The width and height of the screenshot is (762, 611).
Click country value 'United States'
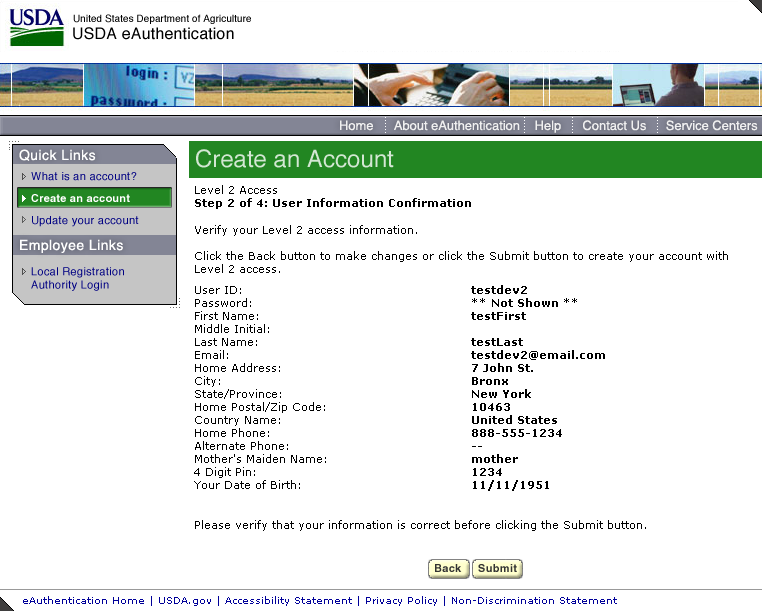click(x=514, y=420)
